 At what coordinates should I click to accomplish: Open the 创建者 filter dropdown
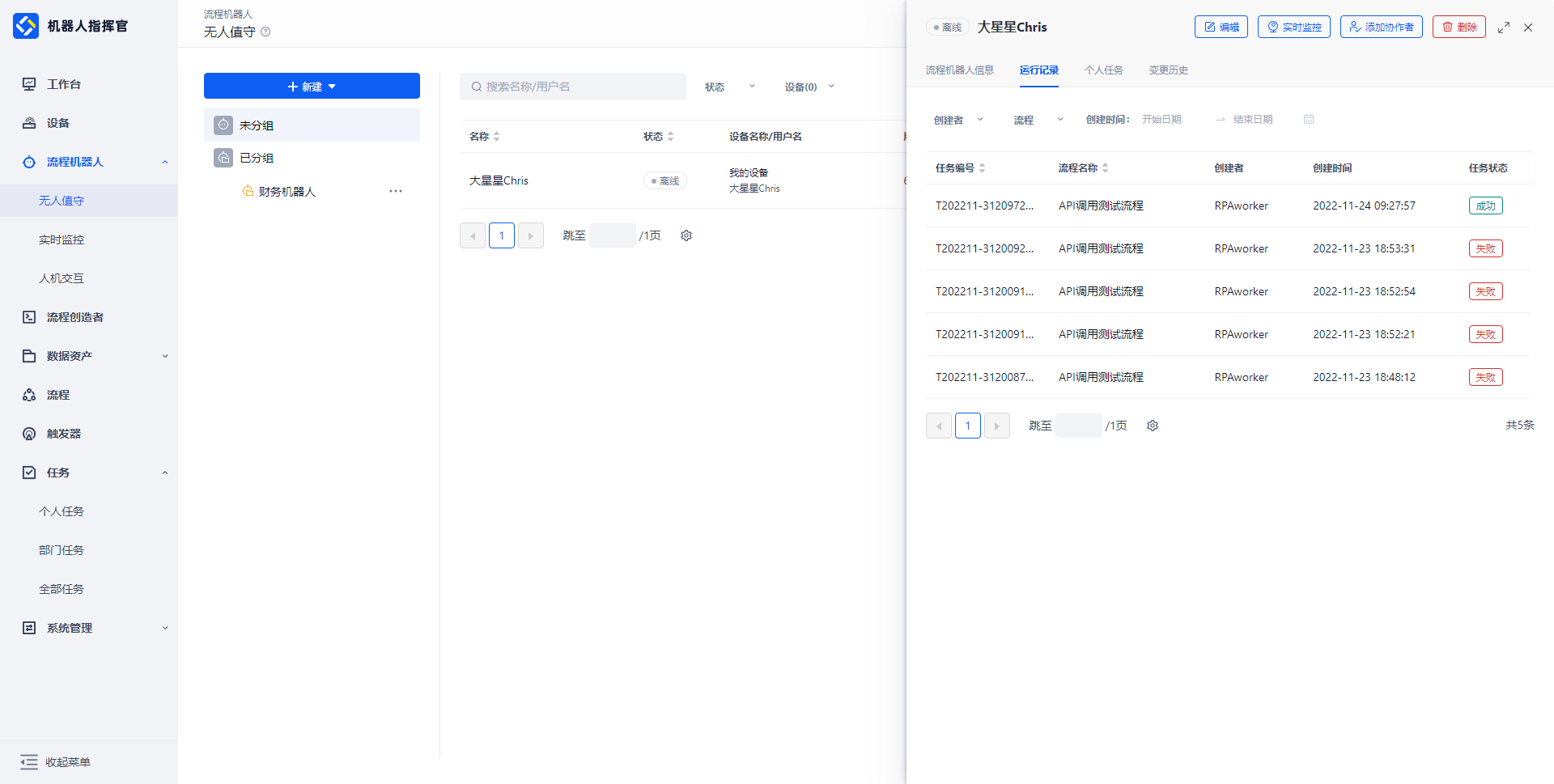[959, 120]
